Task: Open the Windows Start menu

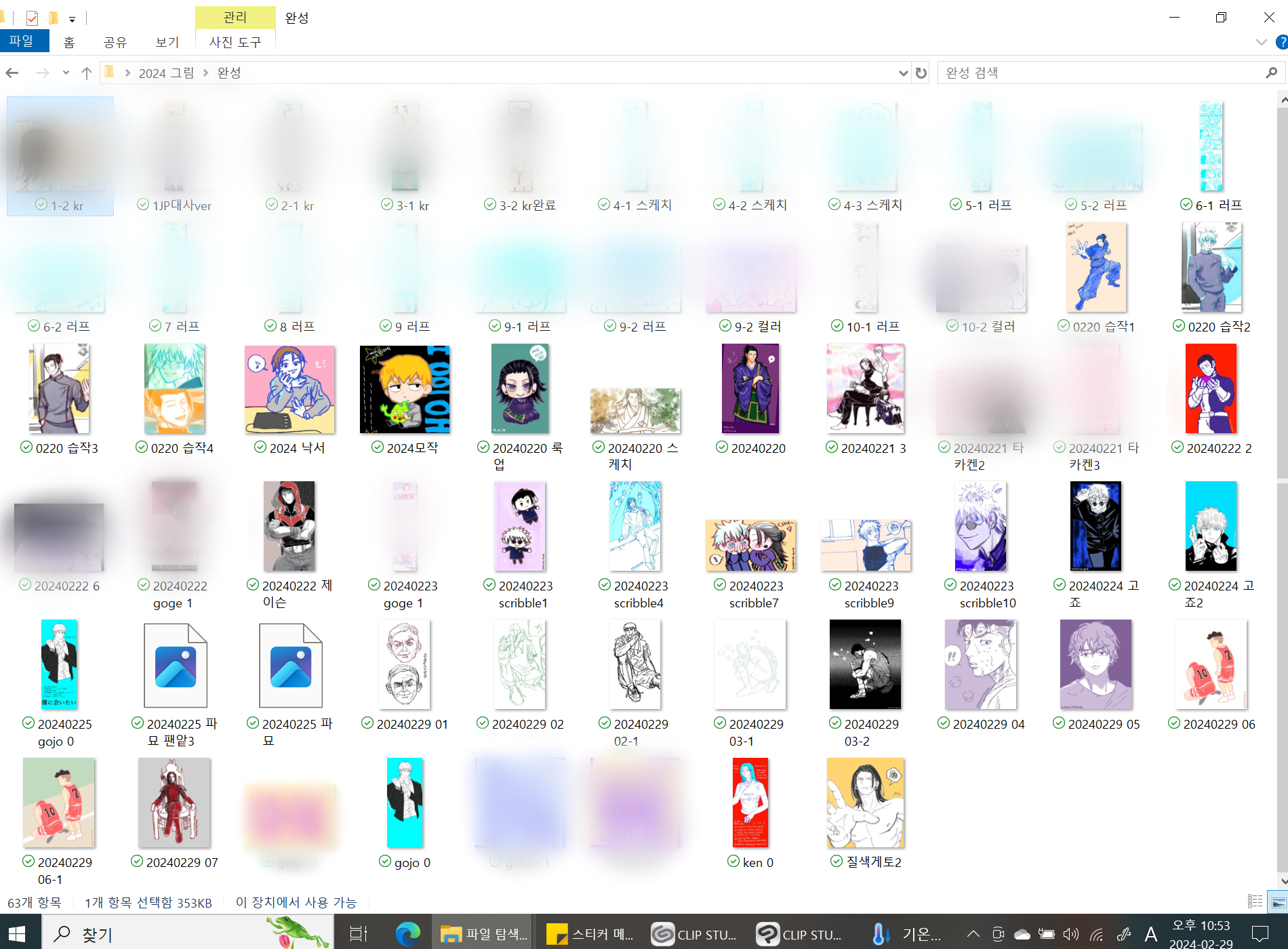Action: click(17, 934)
